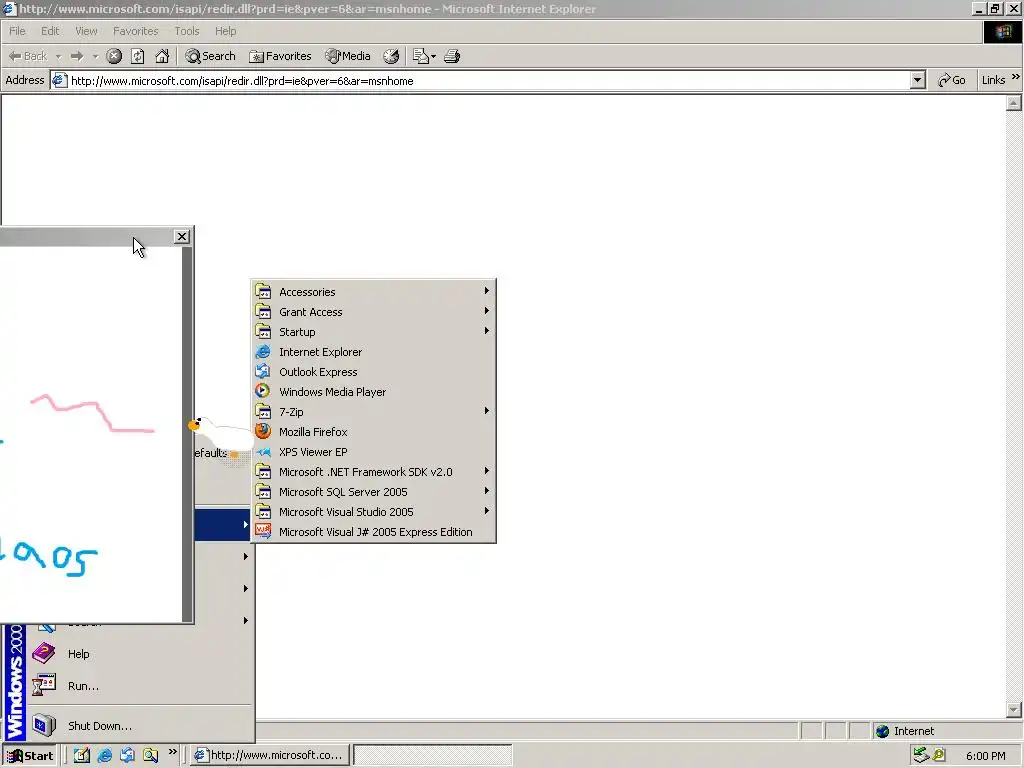Click Show Desktop quick launch icon

(x=82, y=756)
